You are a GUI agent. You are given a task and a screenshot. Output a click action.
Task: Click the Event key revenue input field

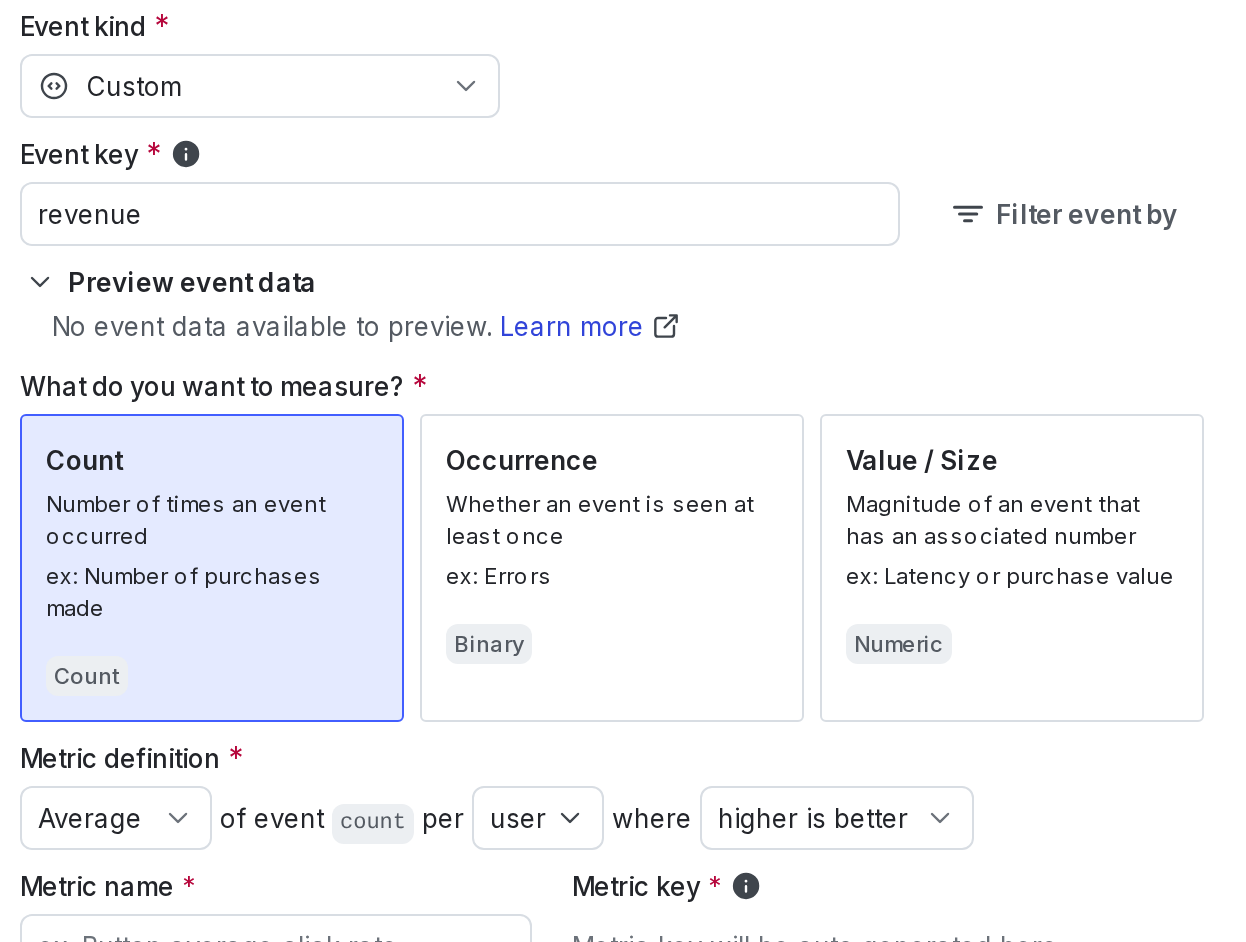[x=460, y=214]
